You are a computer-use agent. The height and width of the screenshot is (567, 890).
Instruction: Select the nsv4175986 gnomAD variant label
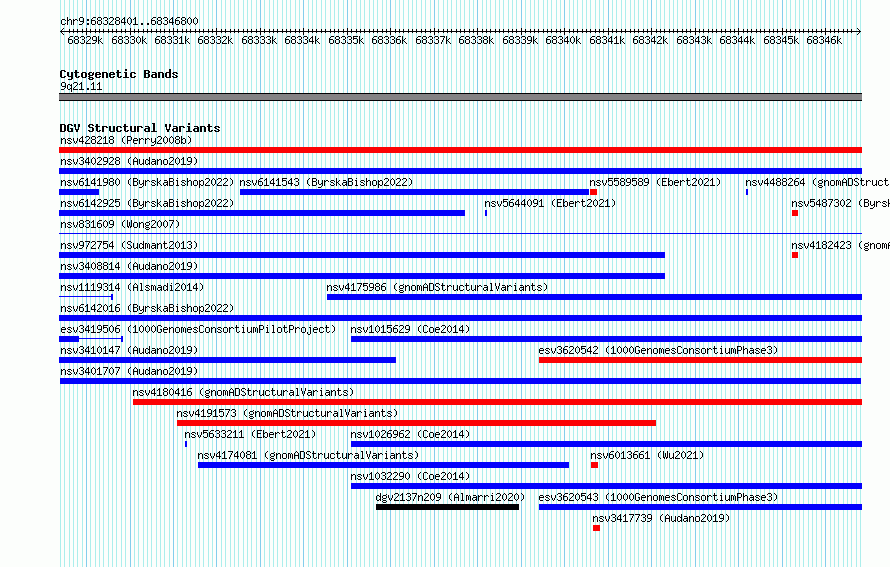[437, 287]
